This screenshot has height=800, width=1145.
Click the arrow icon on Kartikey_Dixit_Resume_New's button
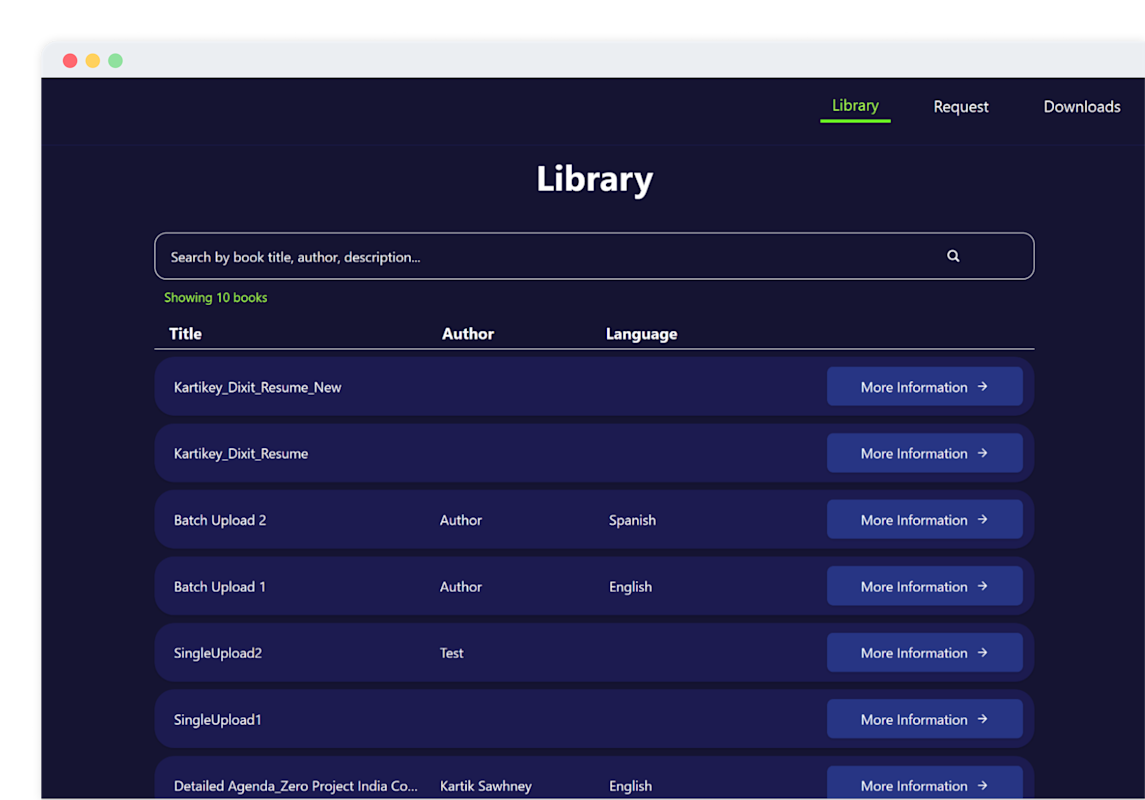984,386
